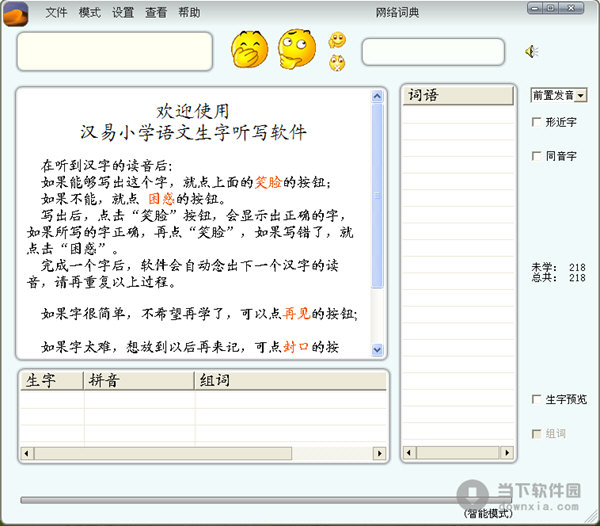Screen dimensions: 600x526
Task: Open the 文件 menu
Action: [56, 13]
